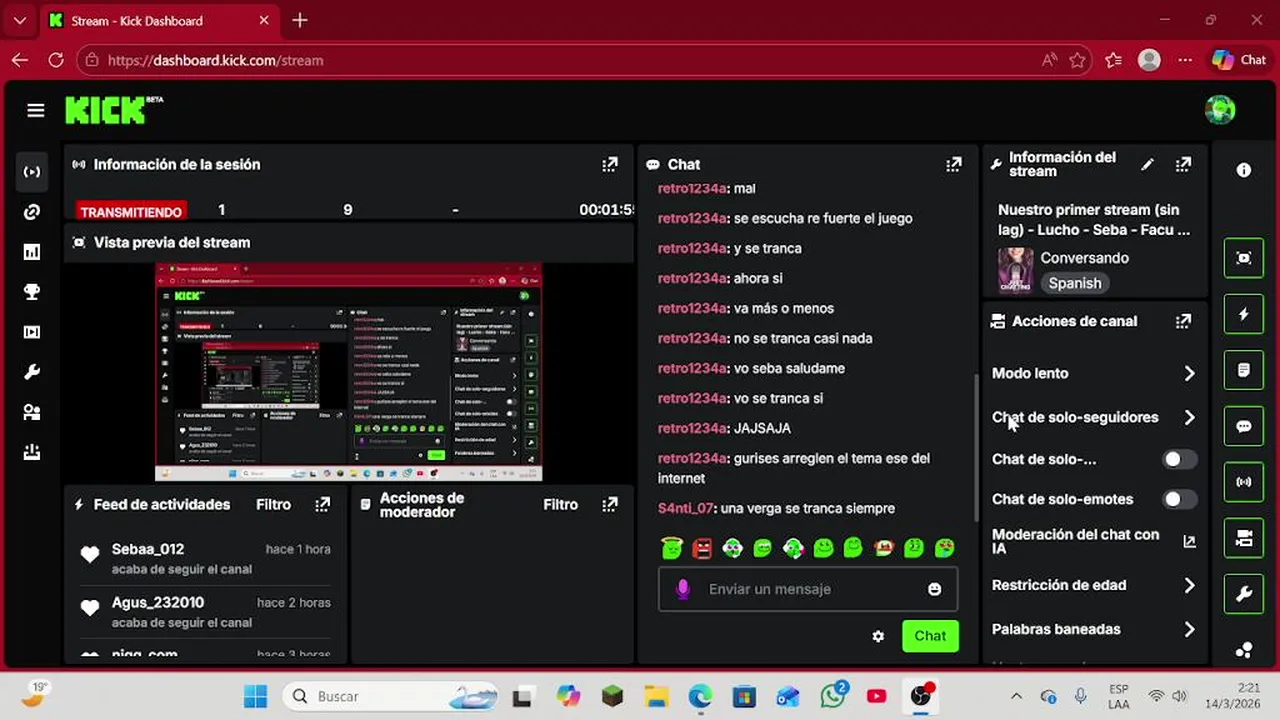Show hidden system tray icons chevron
The width and height of the screenshot is (1280, 720).
[x=1017, y=696]
